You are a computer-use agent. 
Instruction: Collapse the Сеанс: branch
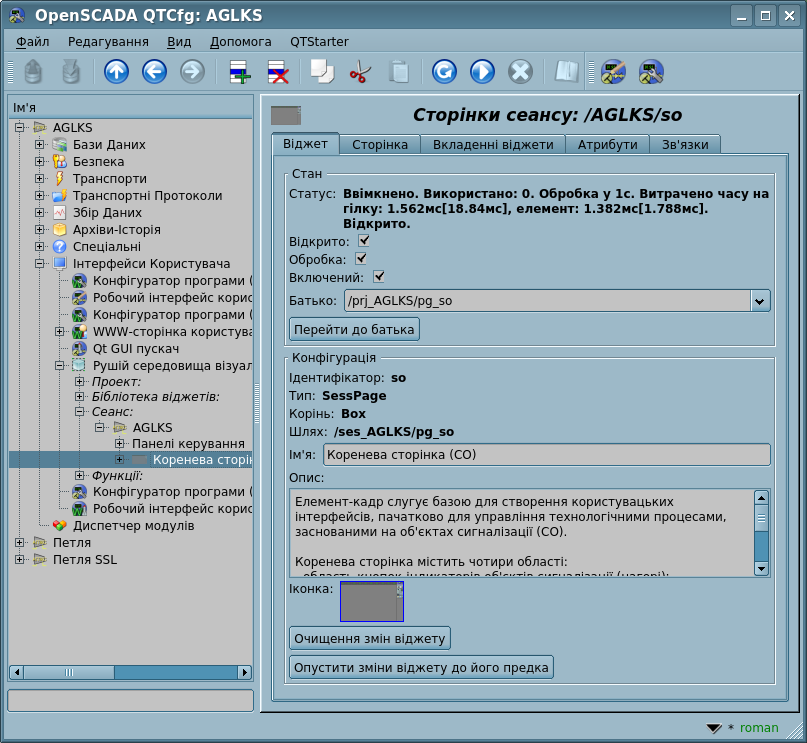pyautogui.click(x=79, y=411)
